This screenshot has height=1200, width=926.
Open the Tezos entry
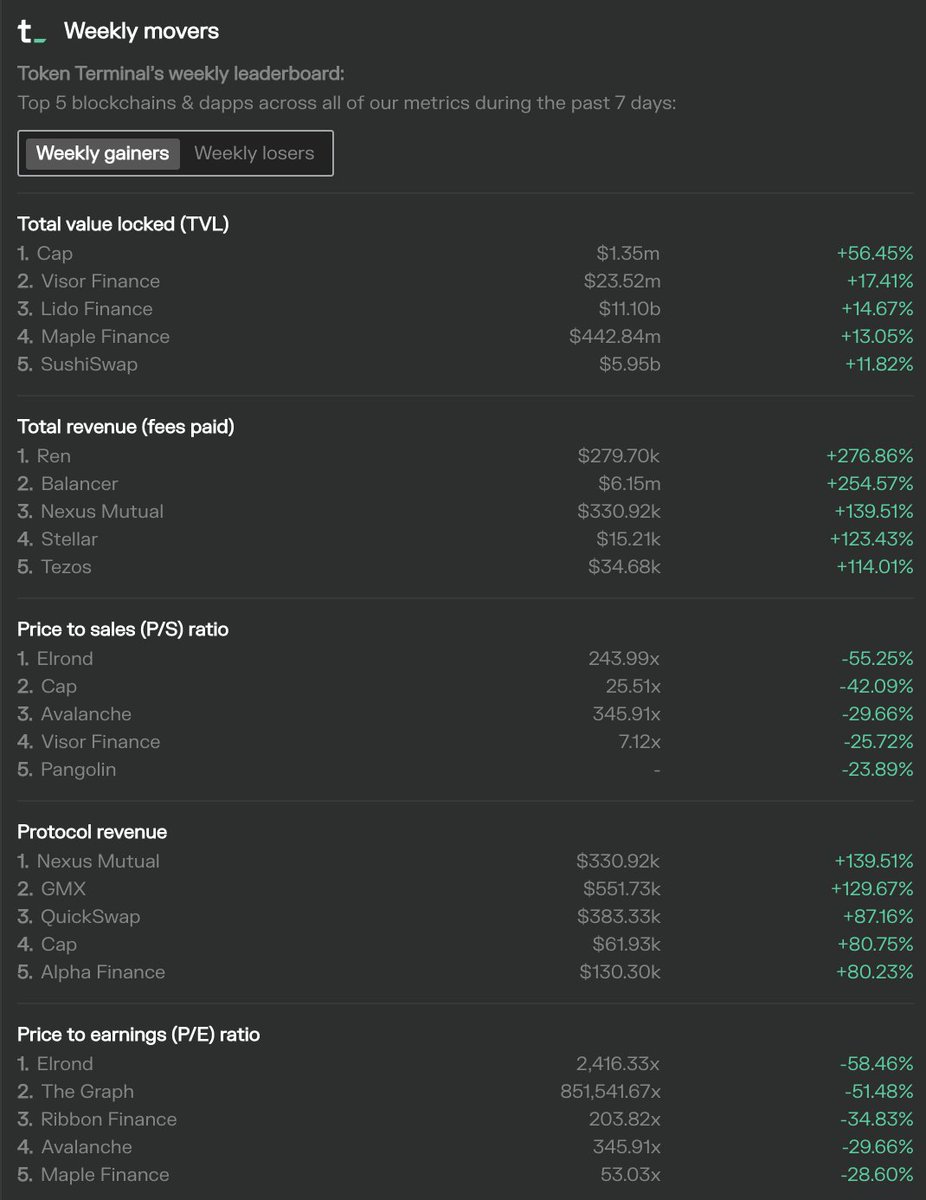tap(66, 567)
